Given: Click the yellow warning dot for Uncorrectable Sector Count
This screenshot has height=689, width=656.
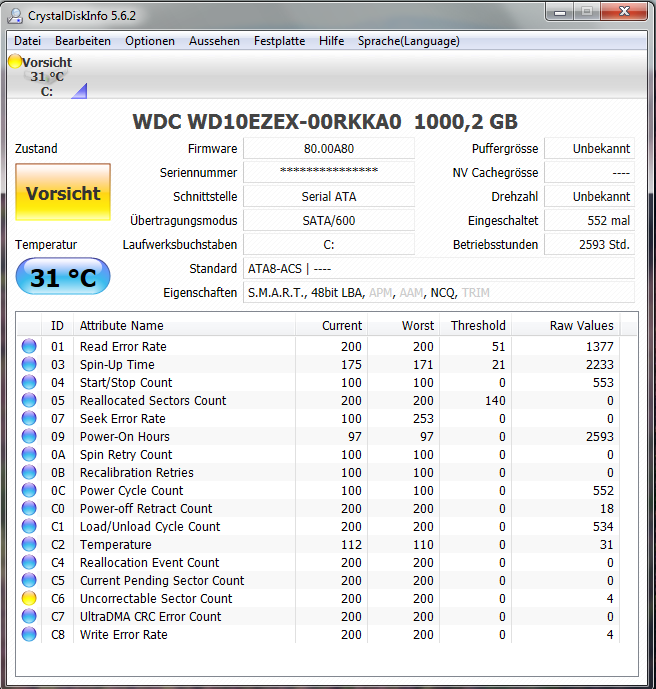Looking at the screenshot, I should click(29, 598).
